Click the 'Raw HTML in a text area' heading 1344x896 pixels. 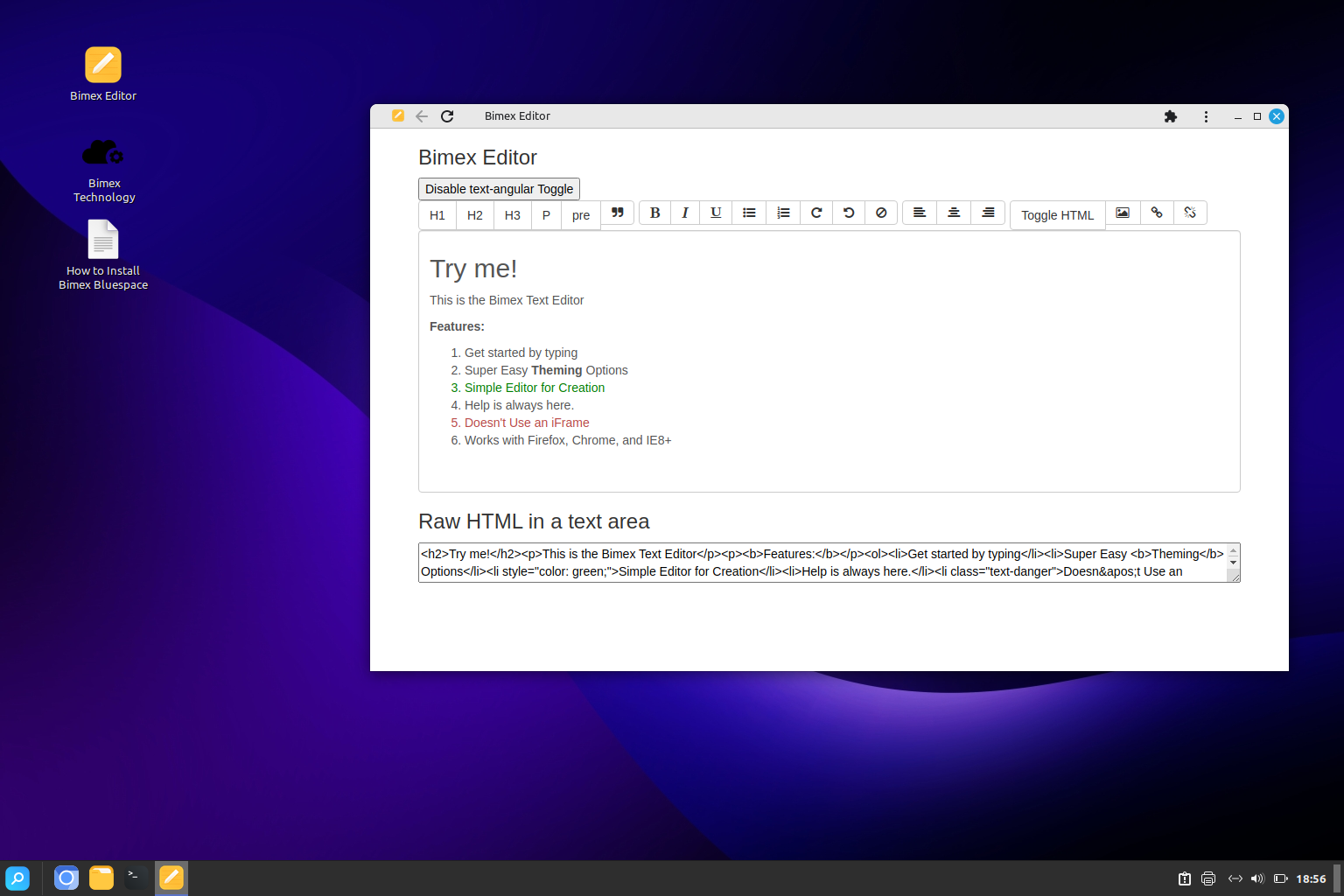(534, 521)
